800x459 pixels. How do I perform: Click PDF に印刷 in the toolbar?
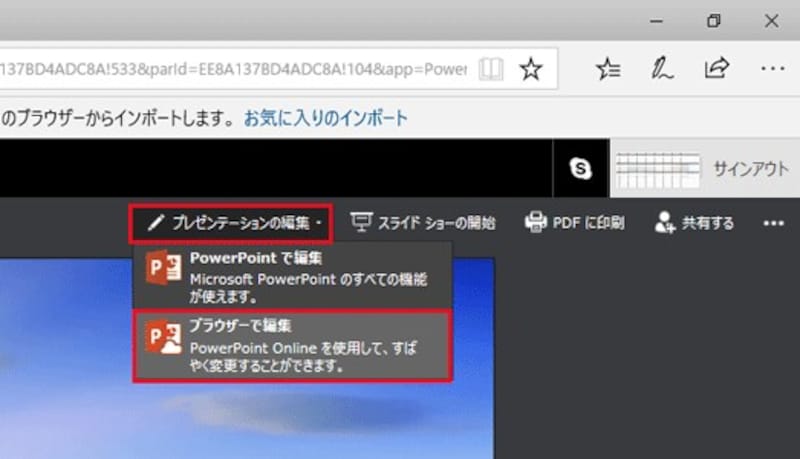pos(575,223)
